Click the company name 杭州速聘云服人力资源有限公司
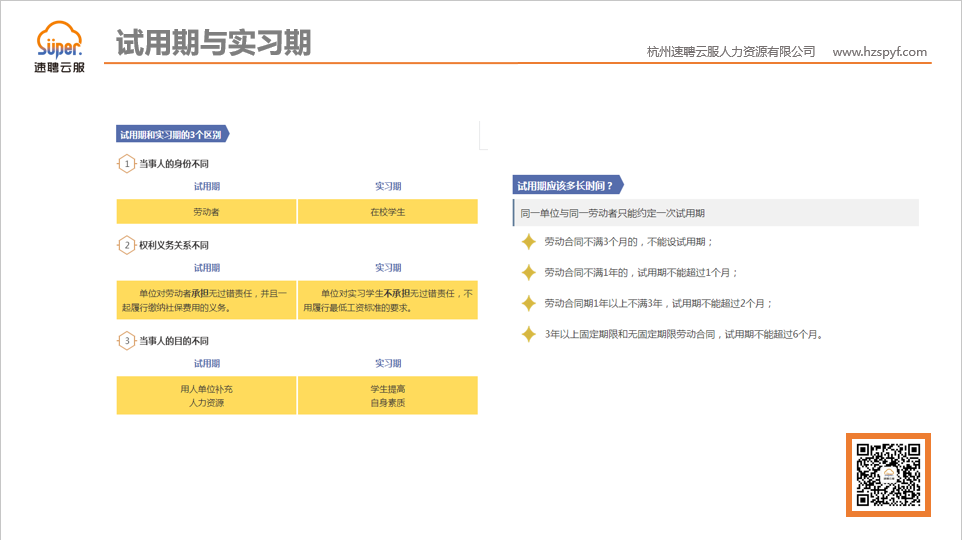The image size is (962, 540). [731, 52]
